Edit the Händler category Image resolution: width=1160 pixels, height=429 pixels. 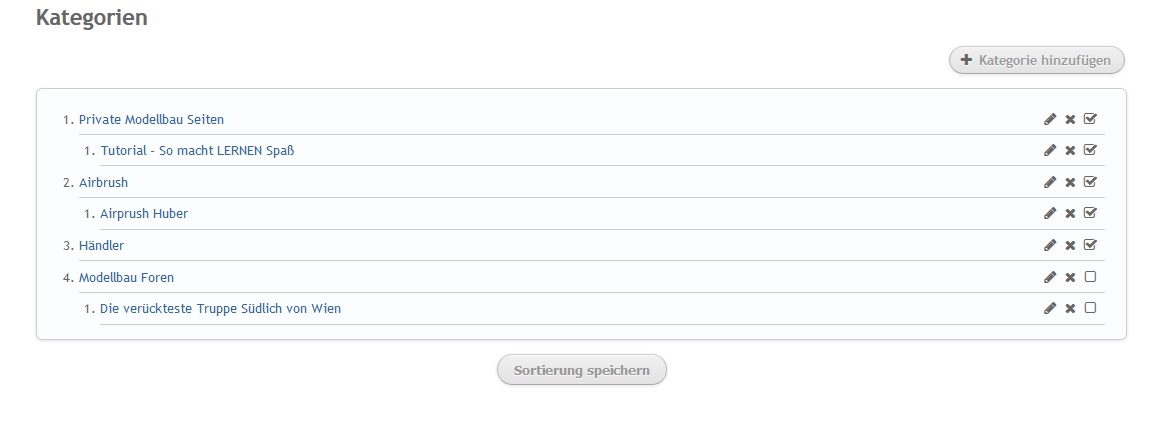pos(1050,246)
